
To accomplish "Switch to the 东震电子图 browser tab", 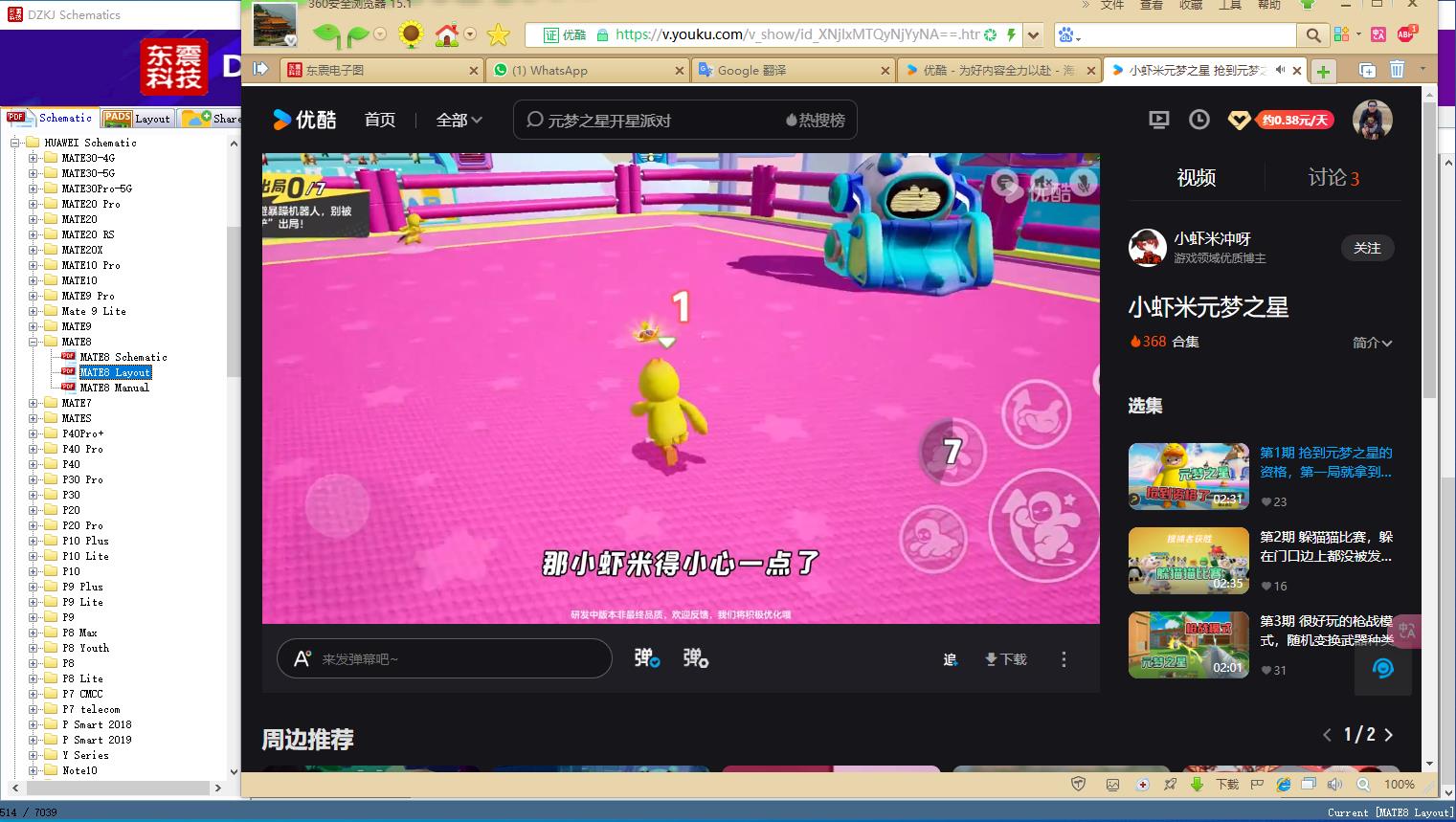I will [382, 70].
